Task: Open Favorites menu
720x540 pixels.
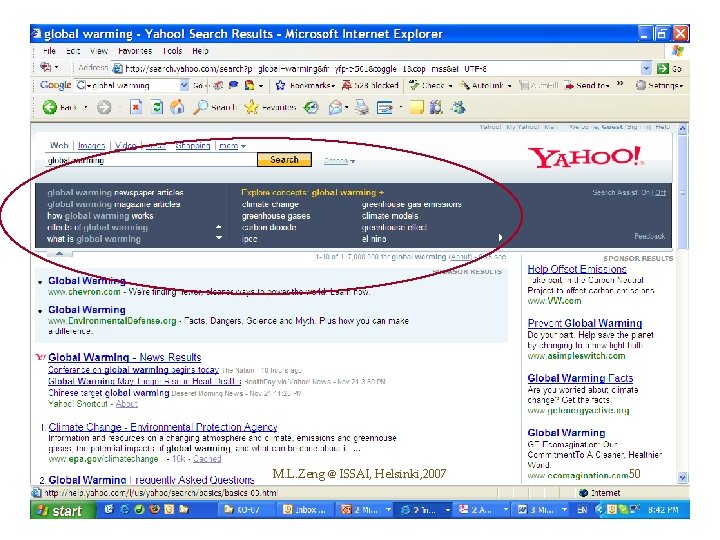Action: (135, 51)
